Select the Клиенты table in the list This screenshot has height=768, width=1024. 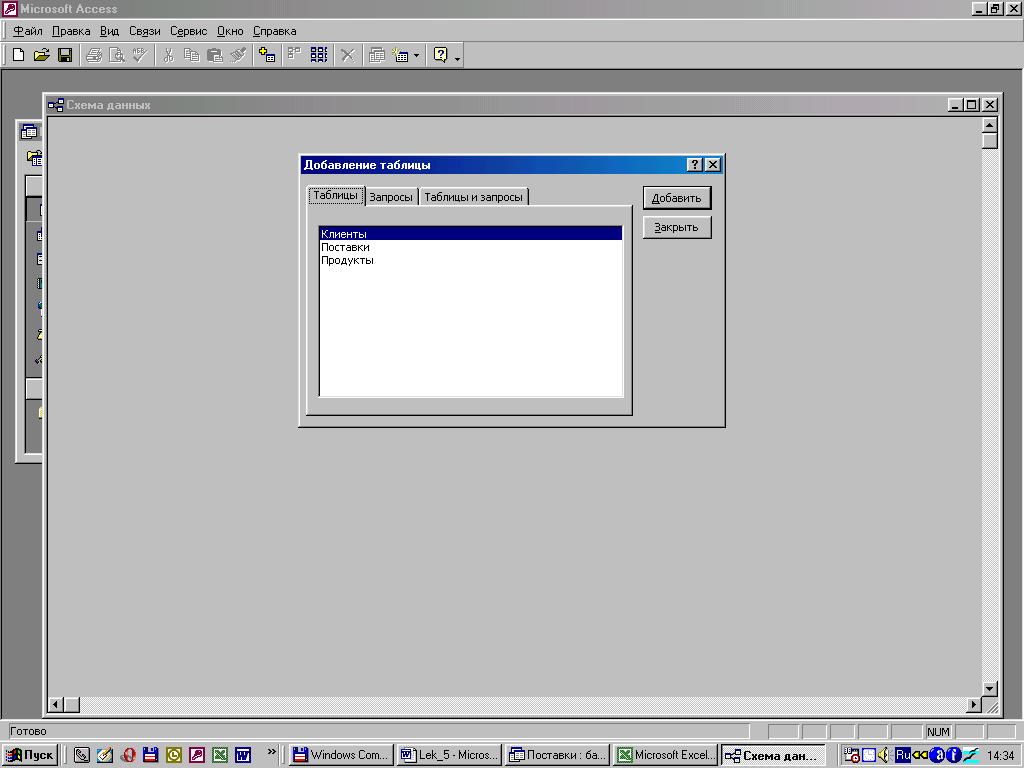pyautogui.click(x=470, y=234)
